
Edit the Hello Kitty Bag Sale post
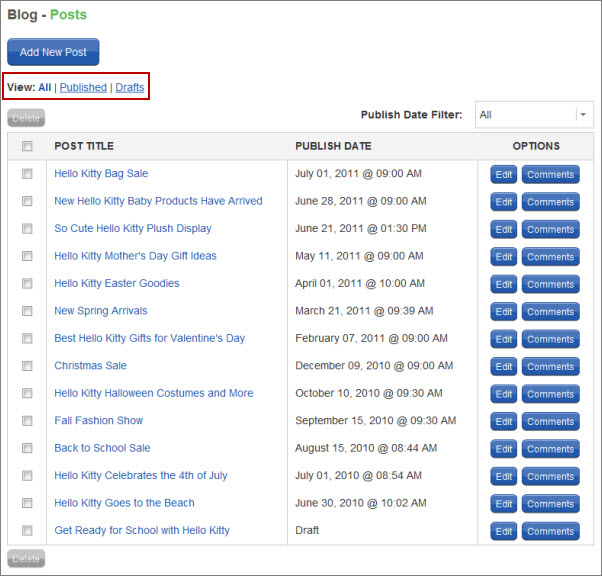click(504, 175)
